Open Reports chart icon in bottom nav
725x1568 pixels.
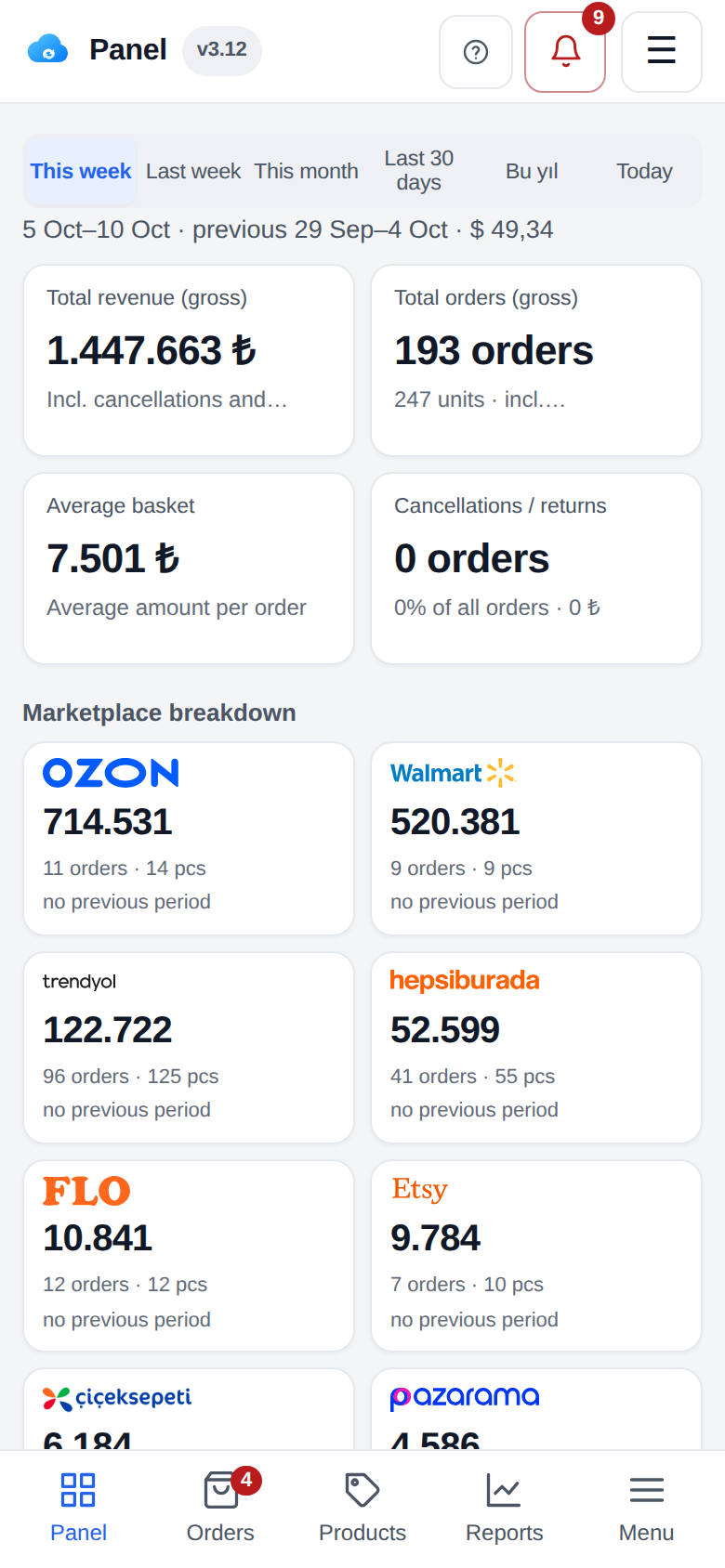coord(505,1491)
